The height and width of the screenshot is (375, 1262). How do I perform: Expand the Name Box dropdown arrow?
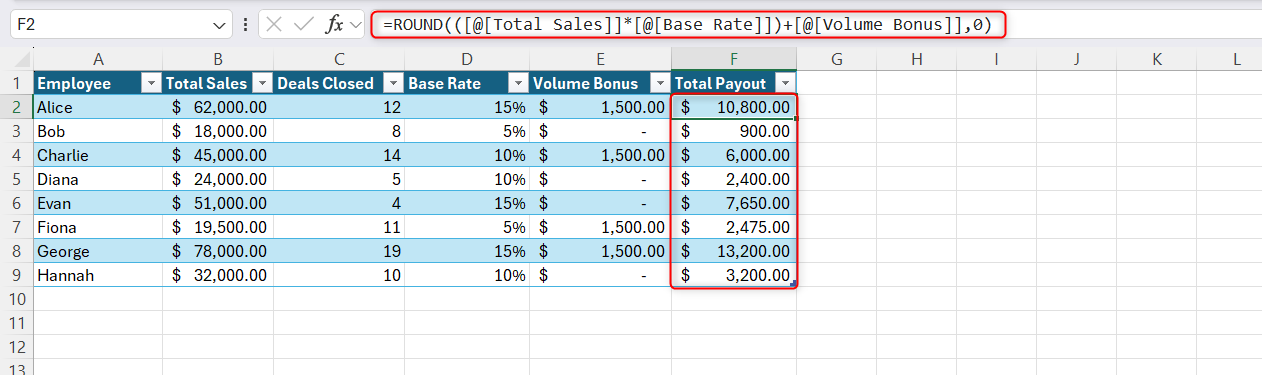point(220,25)
